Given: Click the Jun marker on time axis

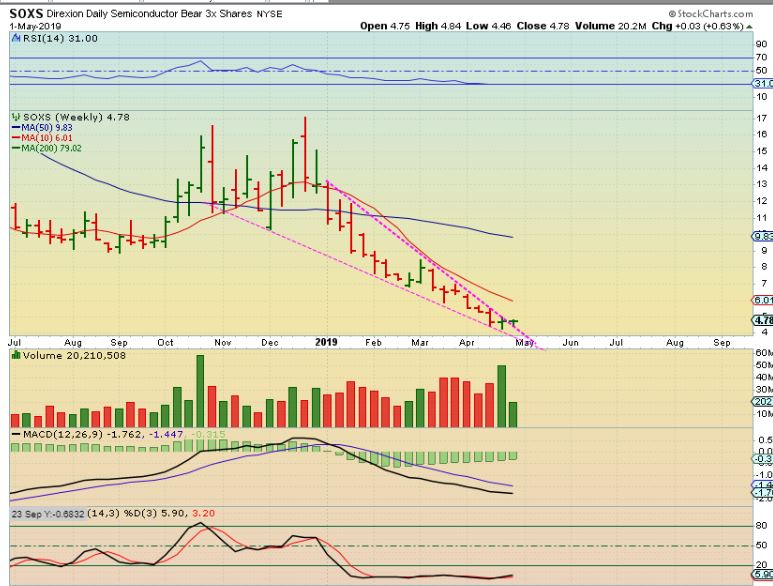Looking at the screenshot, I should click(x=570, y=342).
